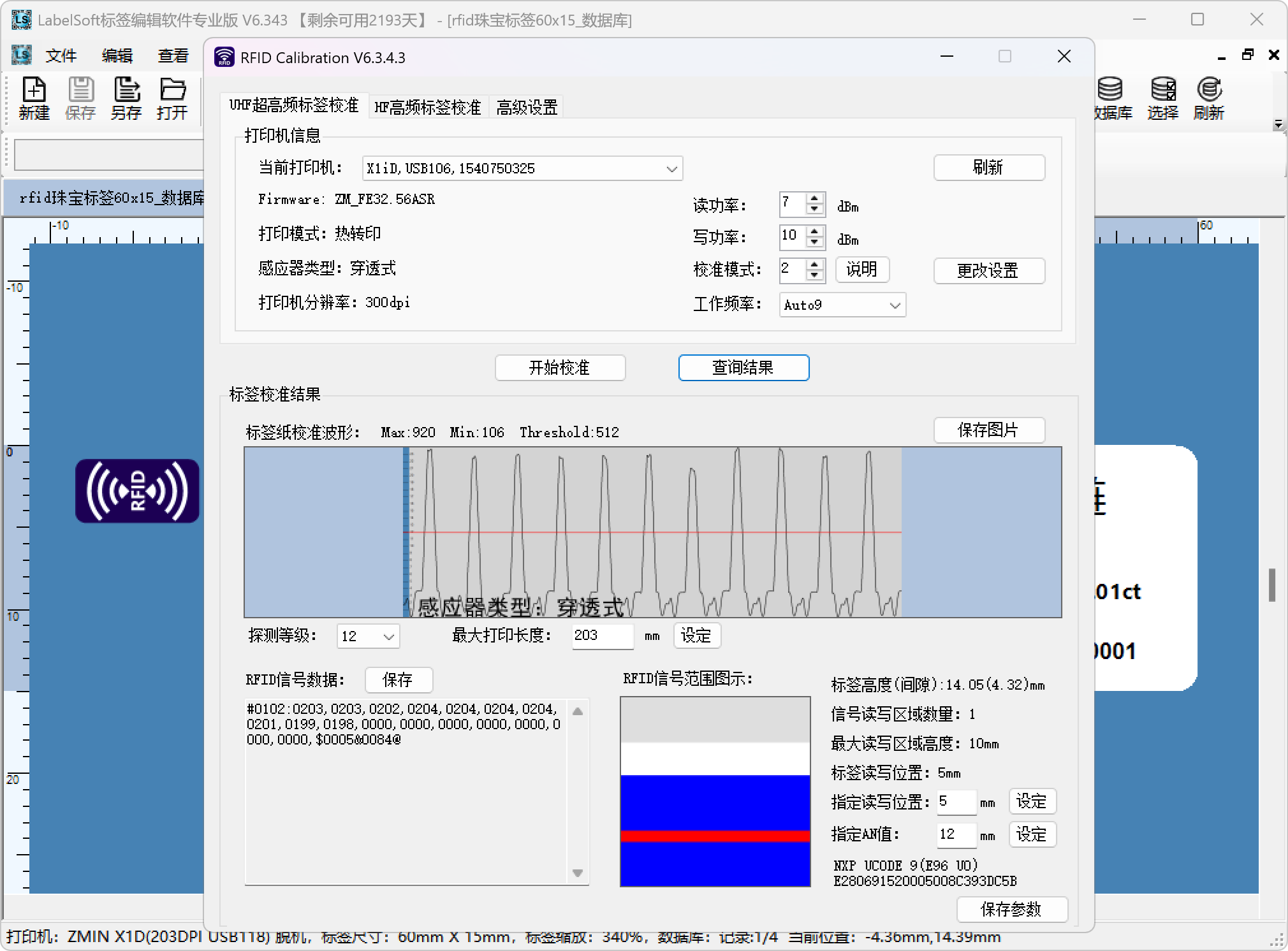Click the 指定读写位置 input field

pyautogui.click(x=956, y=802)
